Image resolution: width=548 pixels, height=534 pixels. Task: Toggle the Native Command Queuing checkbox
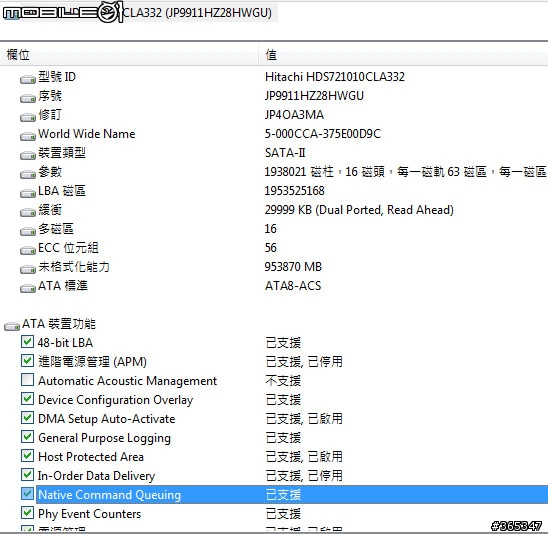(x=27, y=493)
